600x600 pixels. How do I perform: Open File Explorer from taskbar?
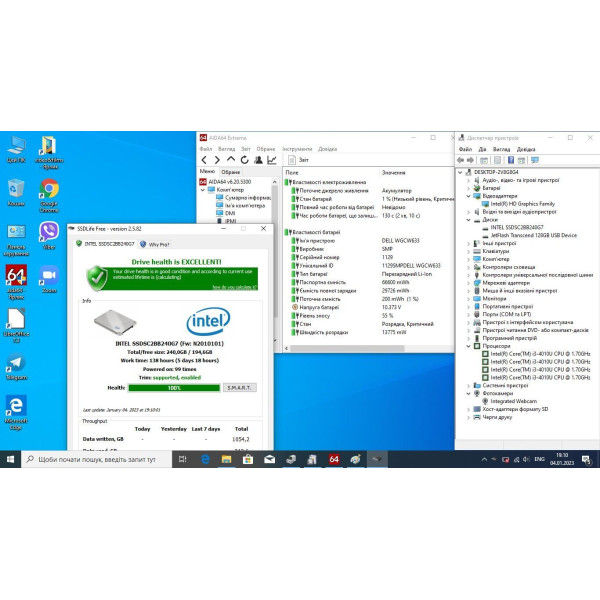point(227,459)
